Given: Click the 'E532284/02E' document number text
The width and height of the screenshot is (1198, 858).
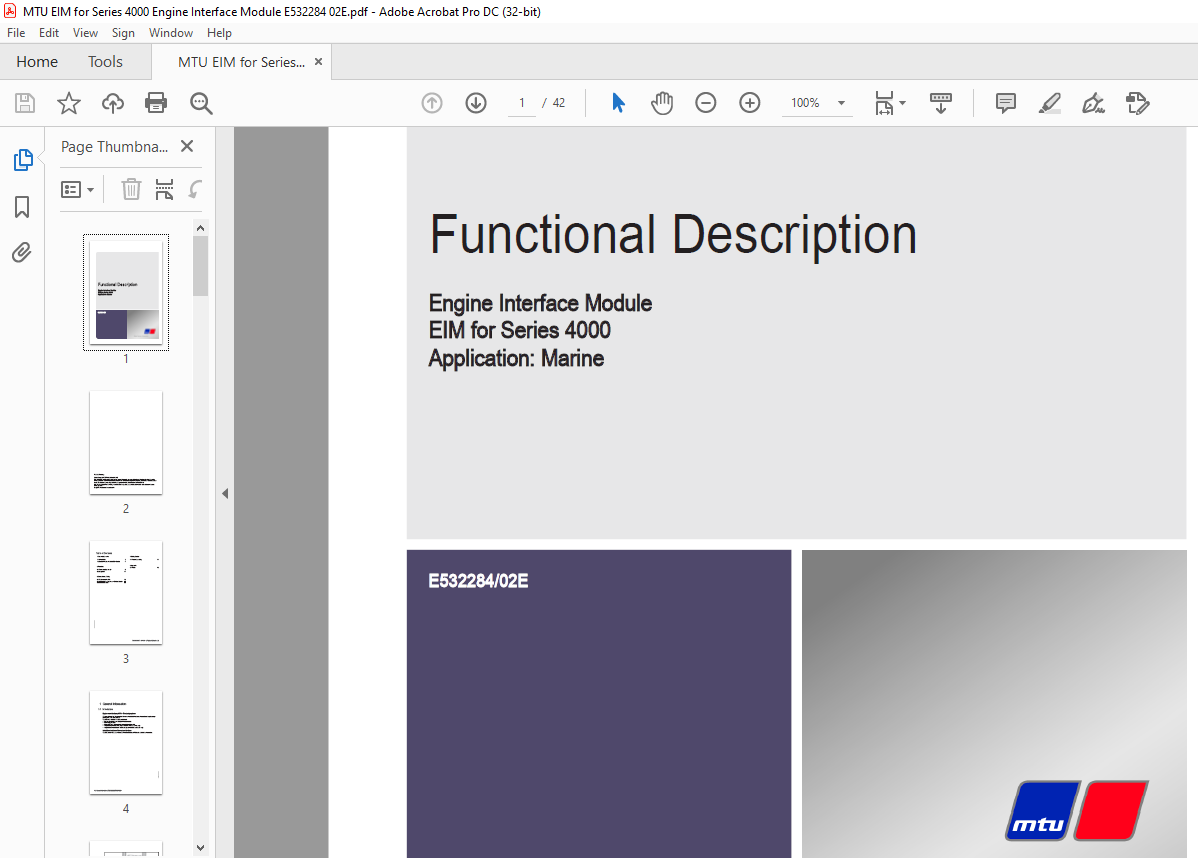Looking at the screenshot, I should click(x=478, y=581).
